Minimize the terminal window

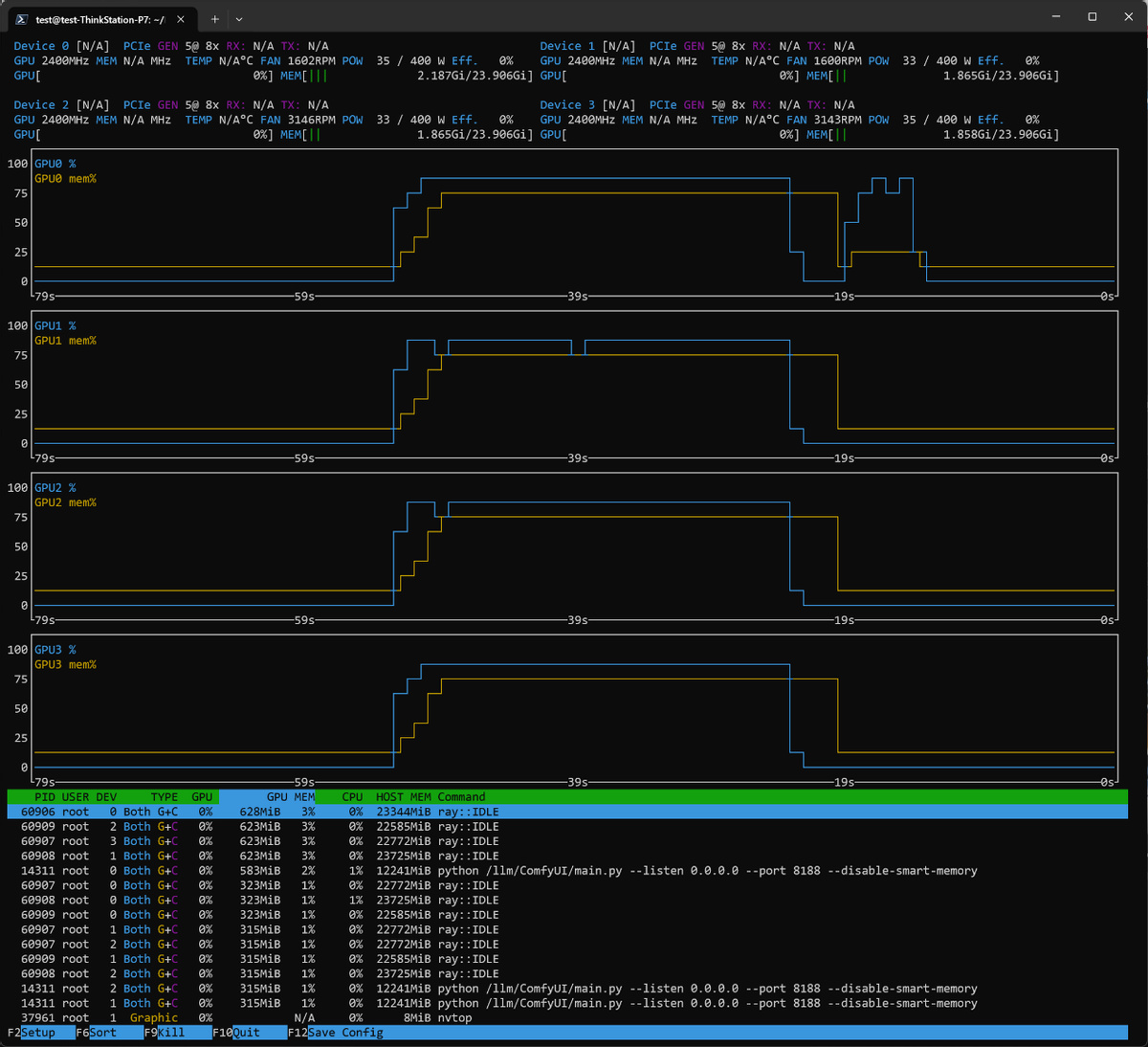tap(1056, 17)
